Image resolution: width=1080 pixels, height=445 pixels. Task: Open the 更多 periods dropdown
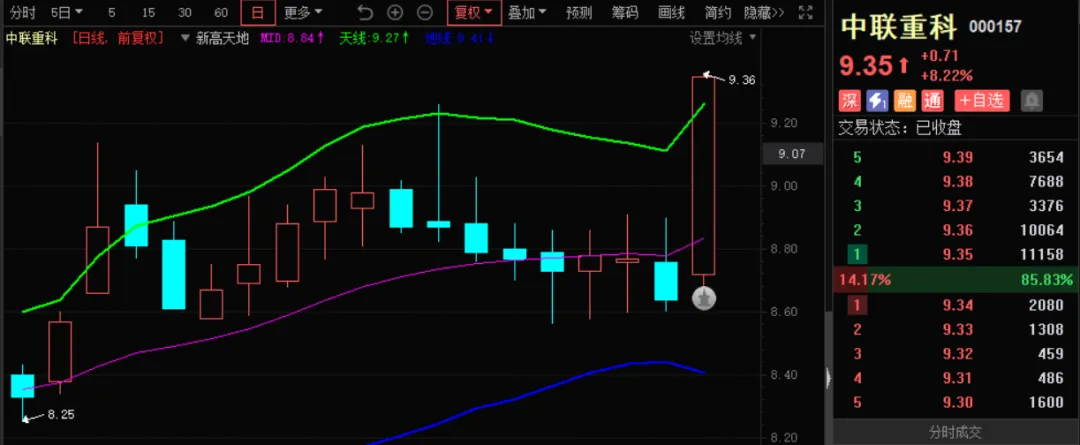(x=303, y=12)
